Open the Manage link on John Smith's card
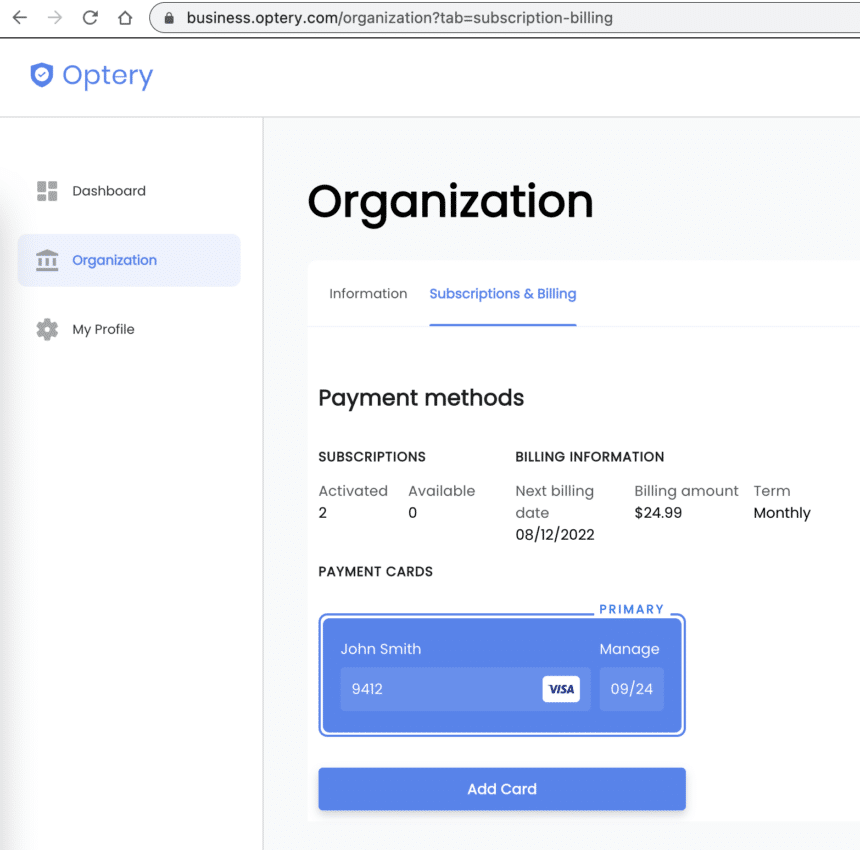 pos(629,649)
